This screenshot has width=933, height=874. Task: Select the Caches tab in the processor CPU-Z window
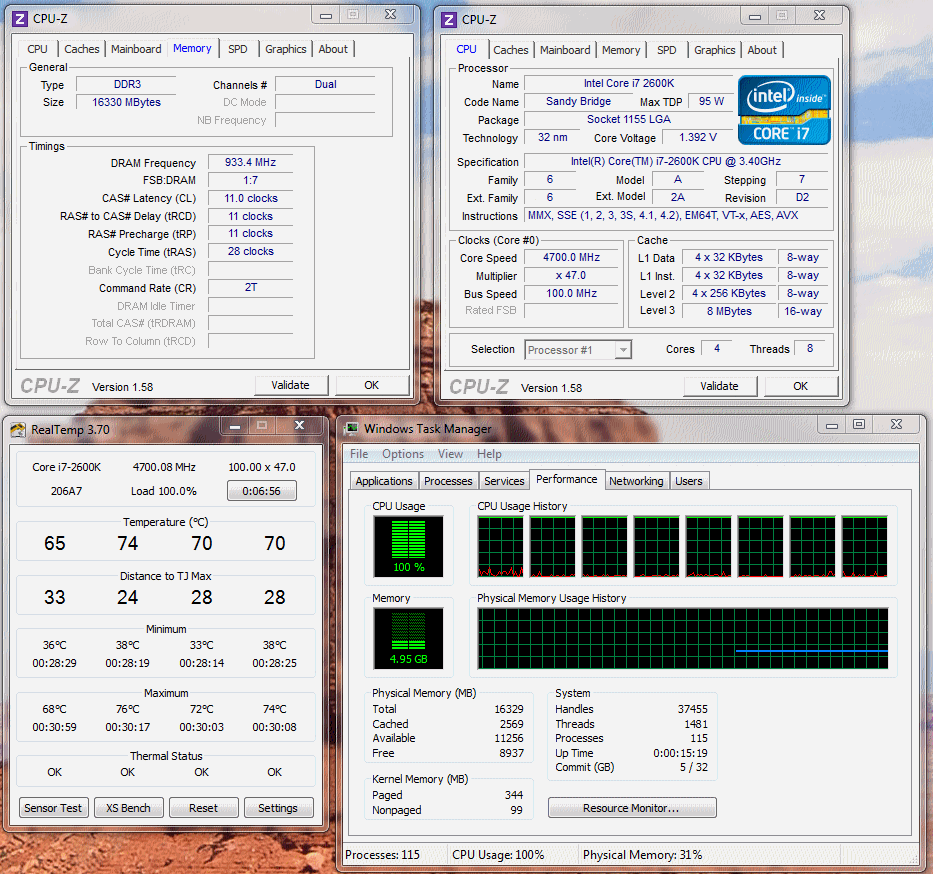click(x=511, y=50)
